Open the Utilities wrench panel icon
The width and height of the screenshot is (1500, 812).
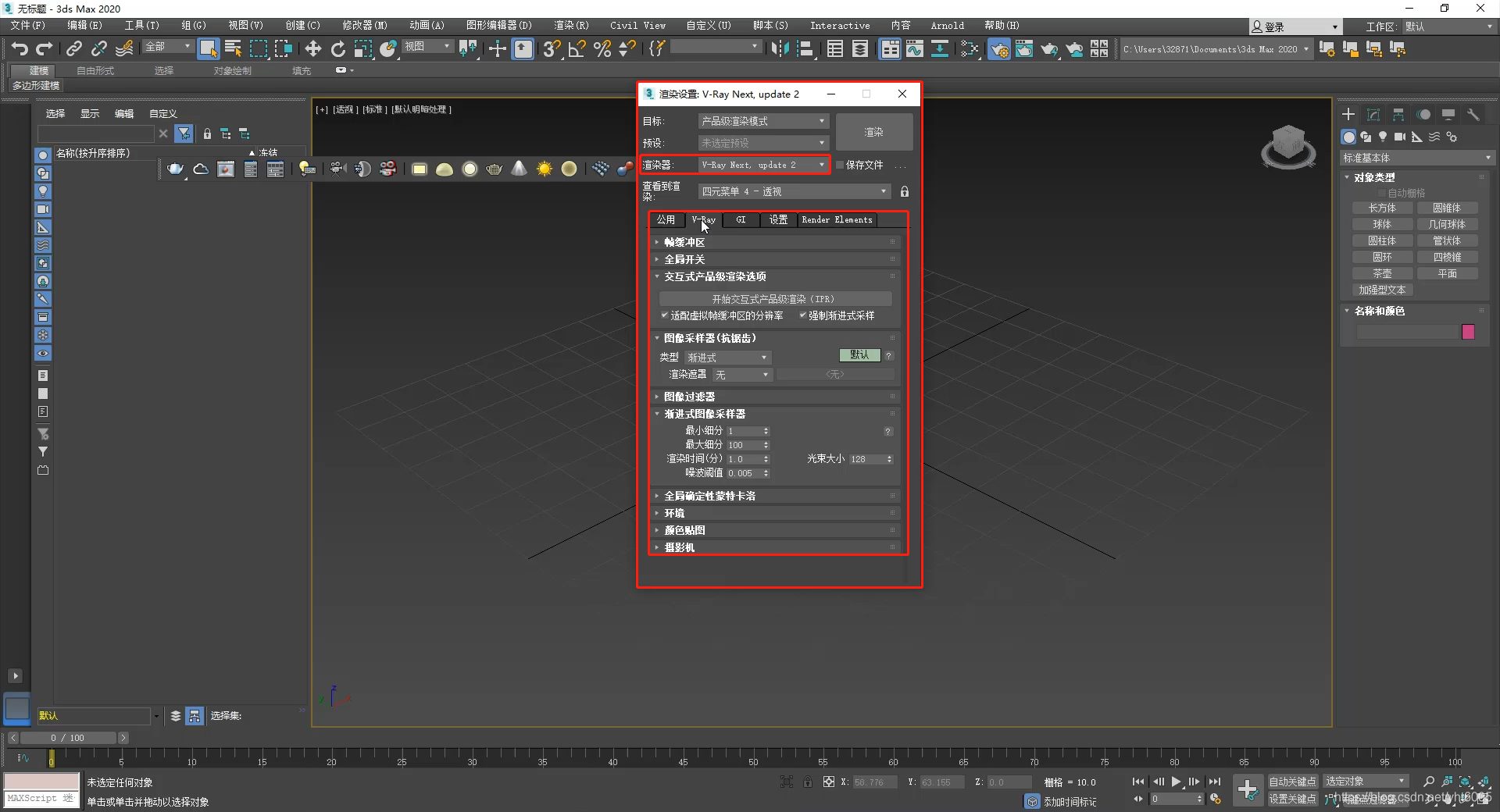tap(1473, 115)
